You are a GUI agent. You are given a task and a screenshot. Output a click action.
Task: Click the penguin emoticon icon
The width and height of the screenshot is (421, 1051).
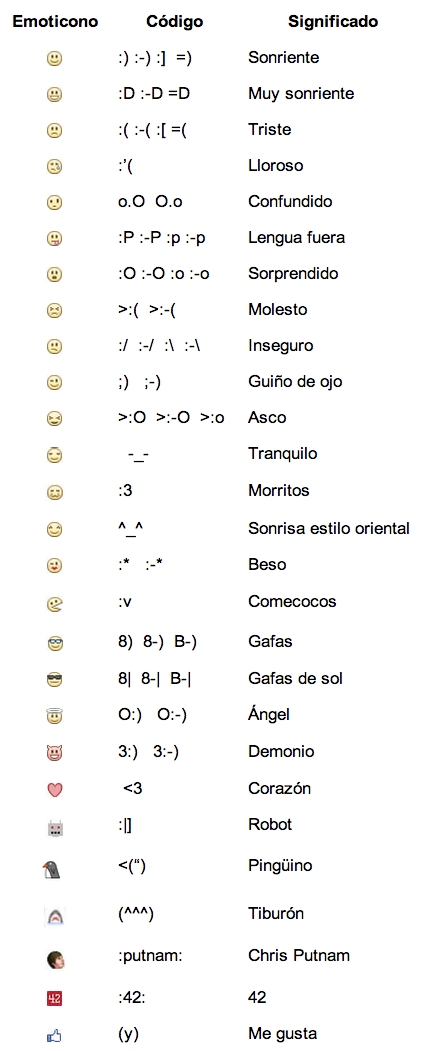coord(54,870)
